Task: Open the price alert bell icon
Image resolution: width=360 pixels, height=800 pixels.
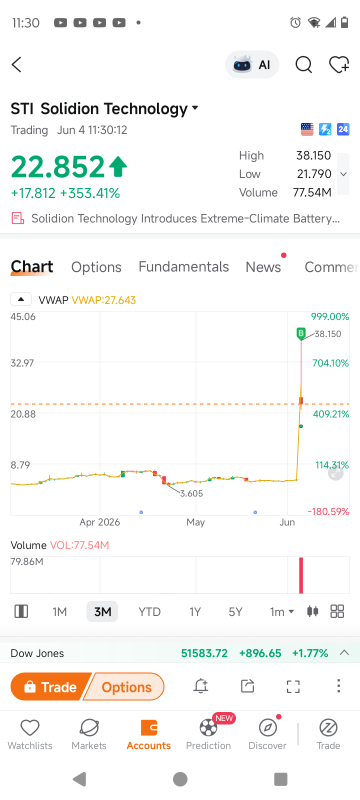Action: [x=201, y=686]
